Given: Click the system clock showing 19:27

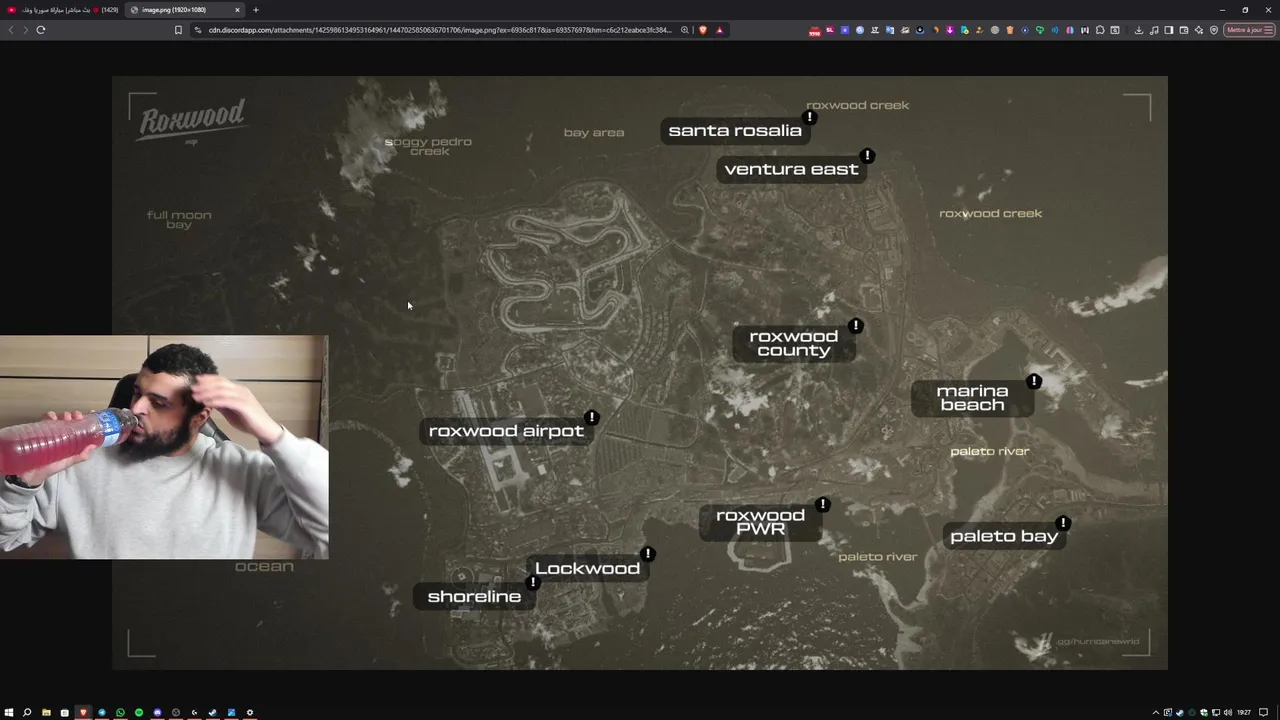Looking at the screenshot, I should point(1244,712).
